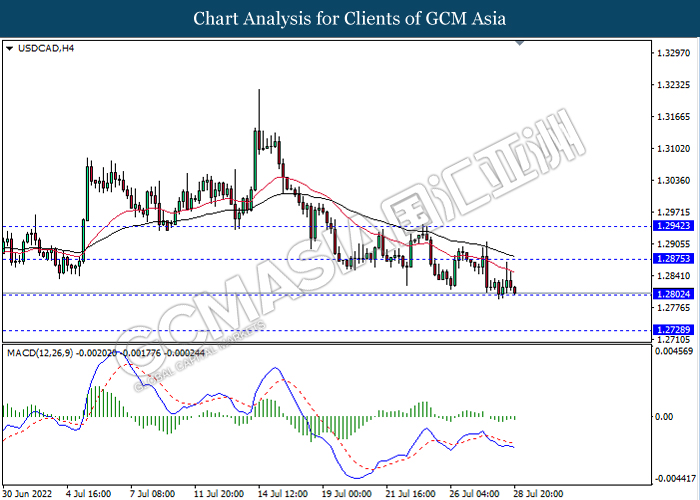The width and height of the screenshot is (700, 500).
Task: Click the Chart Analysis for Clients of GCM Asia title
Action: point(350,19)
